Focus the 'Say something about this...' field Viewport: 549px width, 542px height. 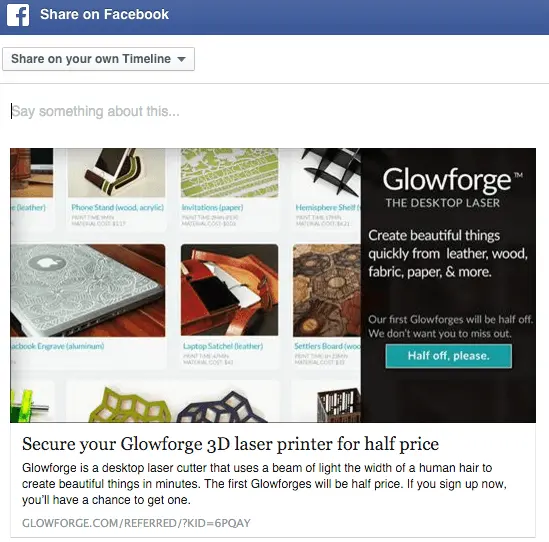coord(273,111)
